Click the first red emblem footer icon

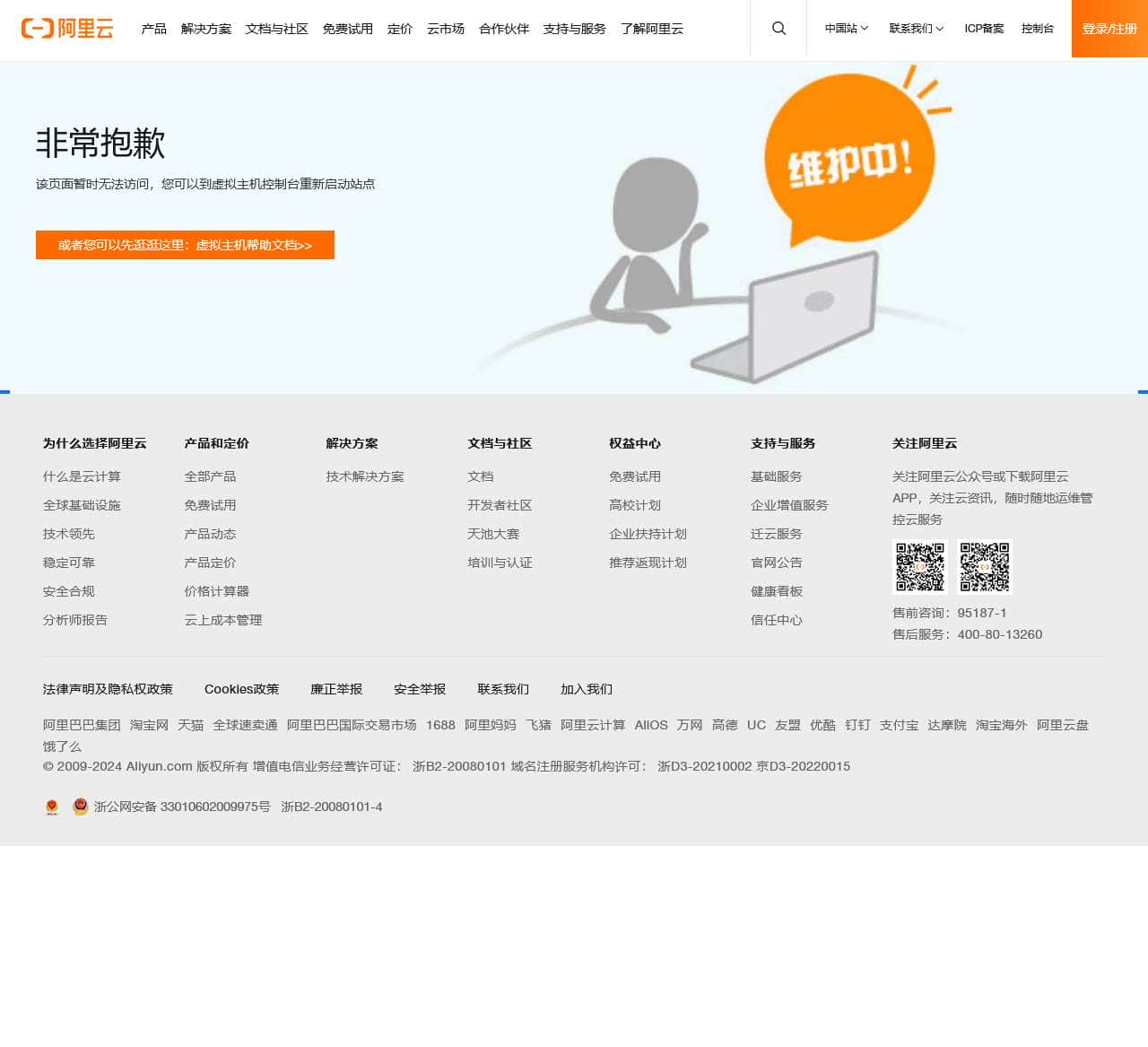(x=52, y=807)
